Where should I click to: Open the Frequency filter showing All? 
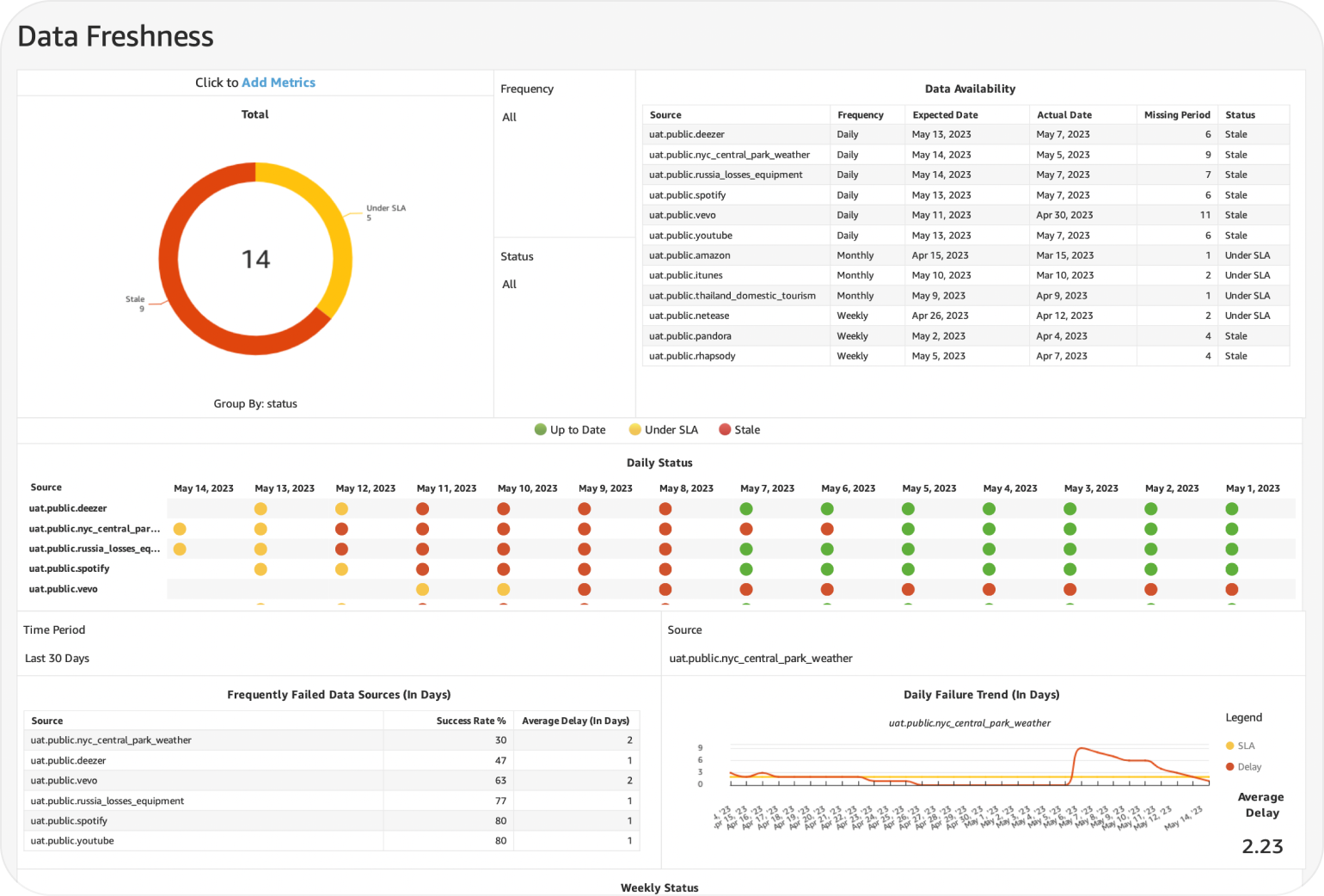point(510,117)
